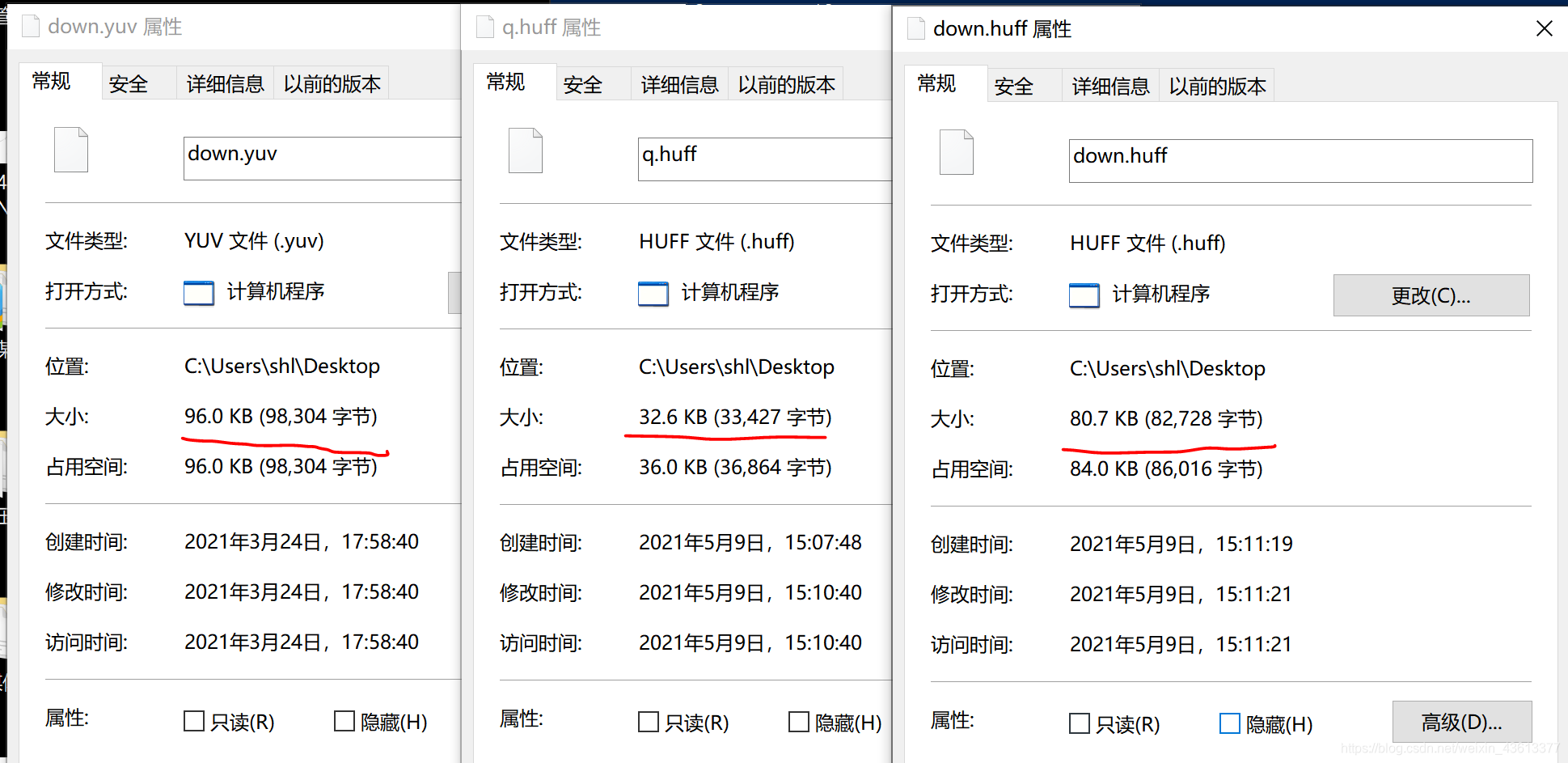
Task: Open 安全 tab in down.yuv properties
Action: point(139,83)
